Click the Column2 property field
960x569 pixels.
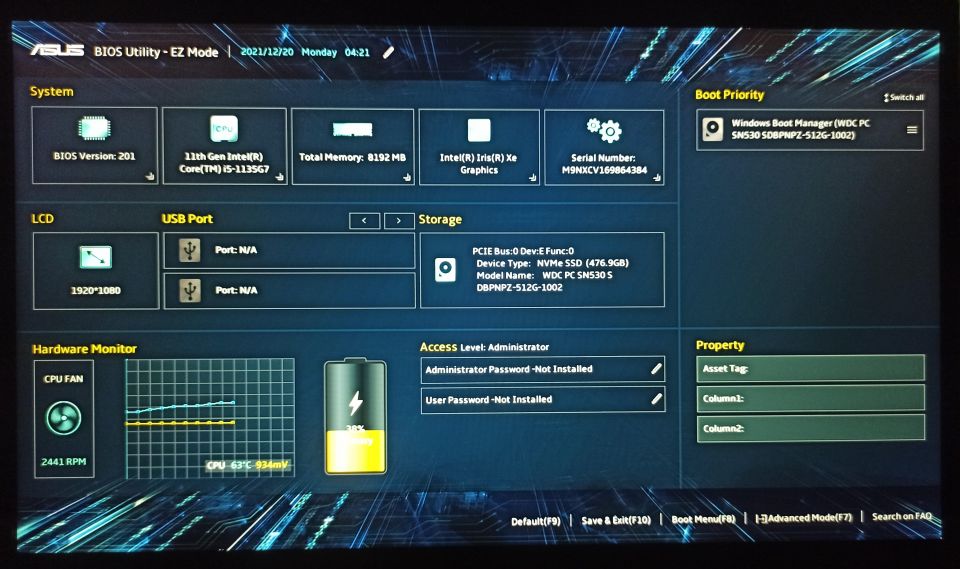pos(811,428)
